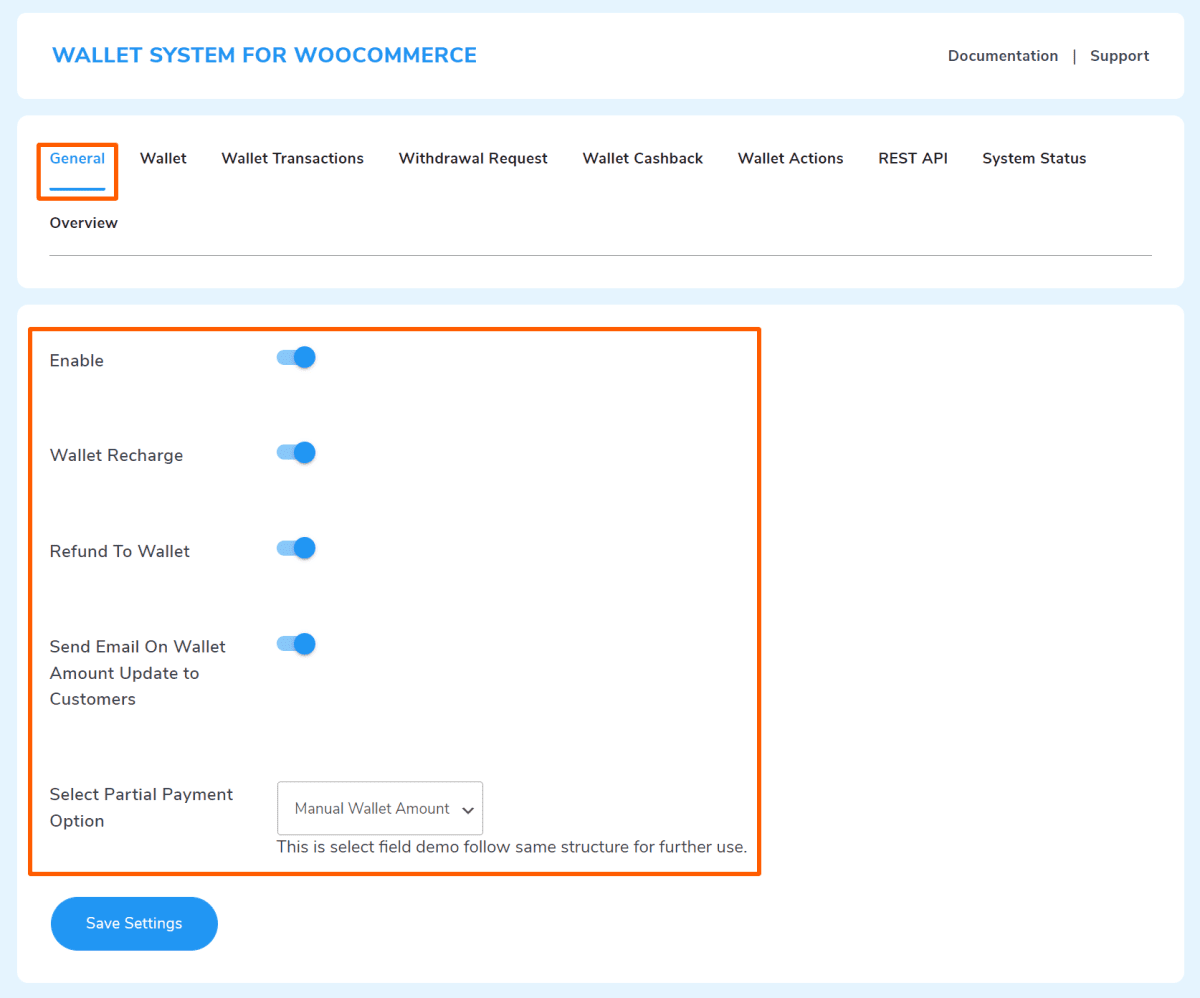The height and width of the screenshot is (998, 1200).
Task: Click the select field demo helper text
Action: click(x=511, y=847)
